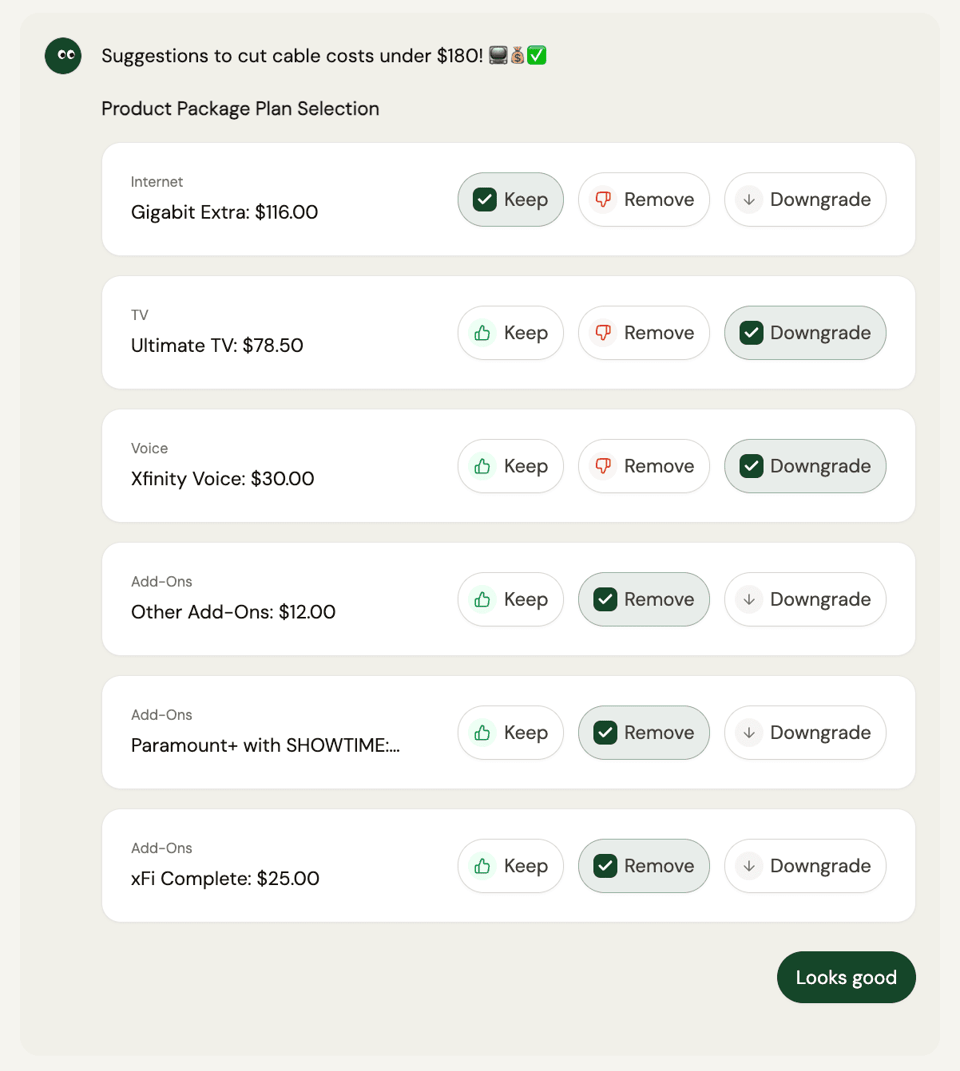Select Keep for Paramount+ with SHOWTIME
Viewport: 960px width, 1071px height.
tap(510, 732)
